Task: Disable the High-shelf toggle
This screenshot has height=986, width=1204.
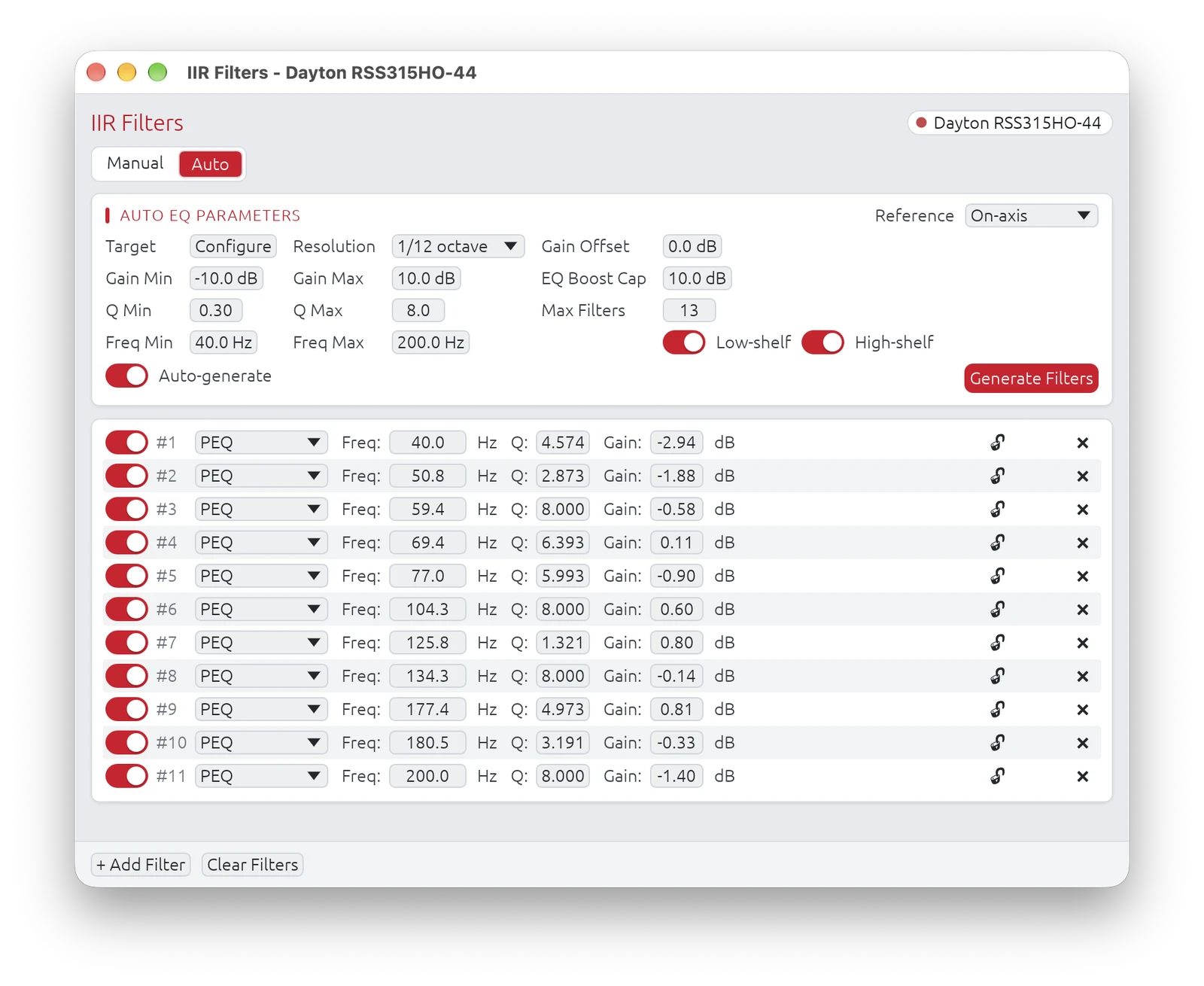Action: [822, 342]
